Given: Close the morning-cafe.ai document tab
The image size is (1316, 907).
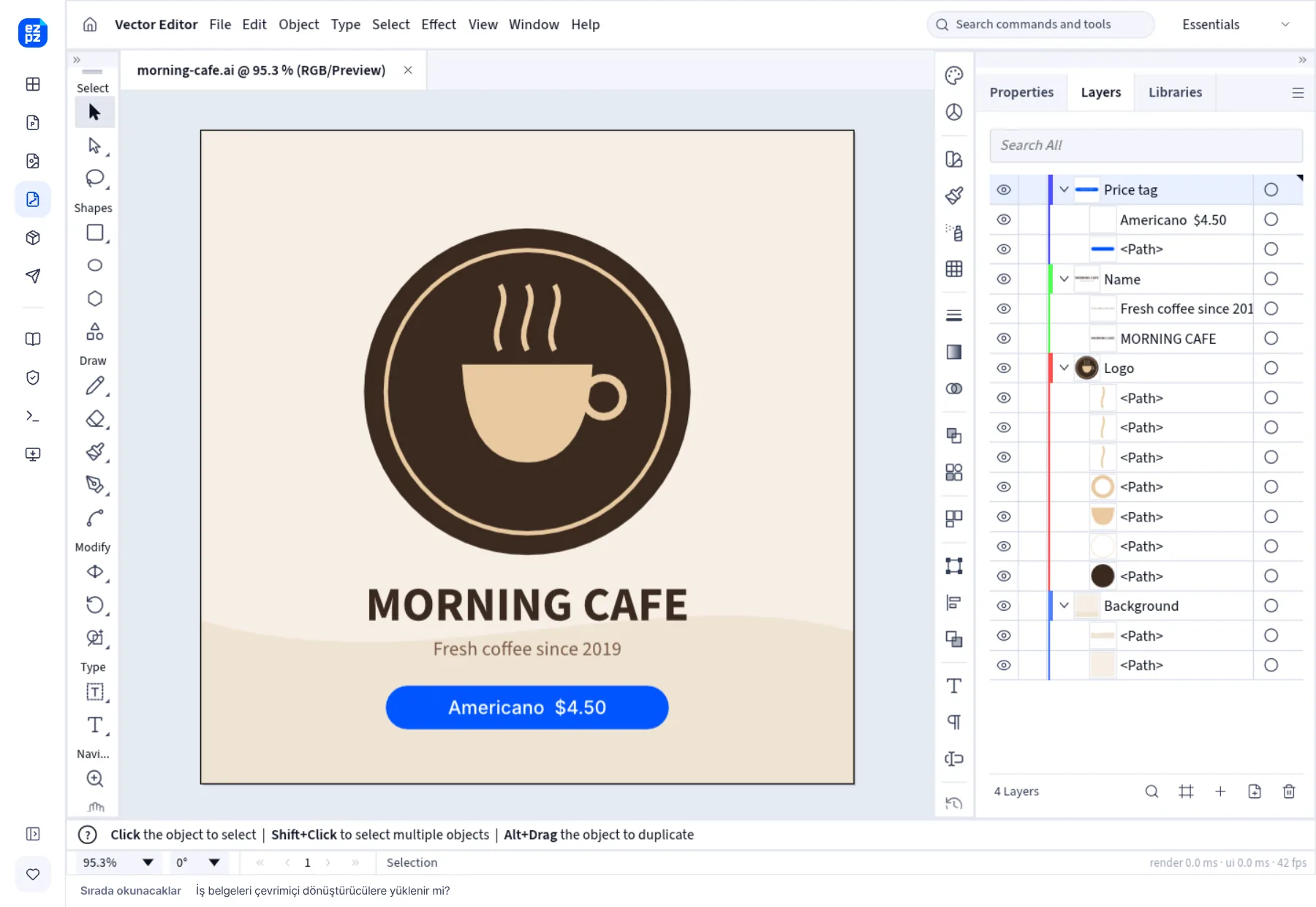Looking at the screenshot, I should 408,70.
